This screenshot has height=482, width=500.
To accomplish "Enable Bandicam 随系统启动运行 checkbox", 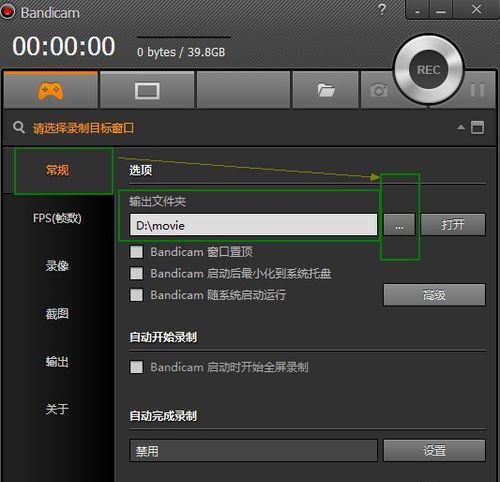I will 136,295.
